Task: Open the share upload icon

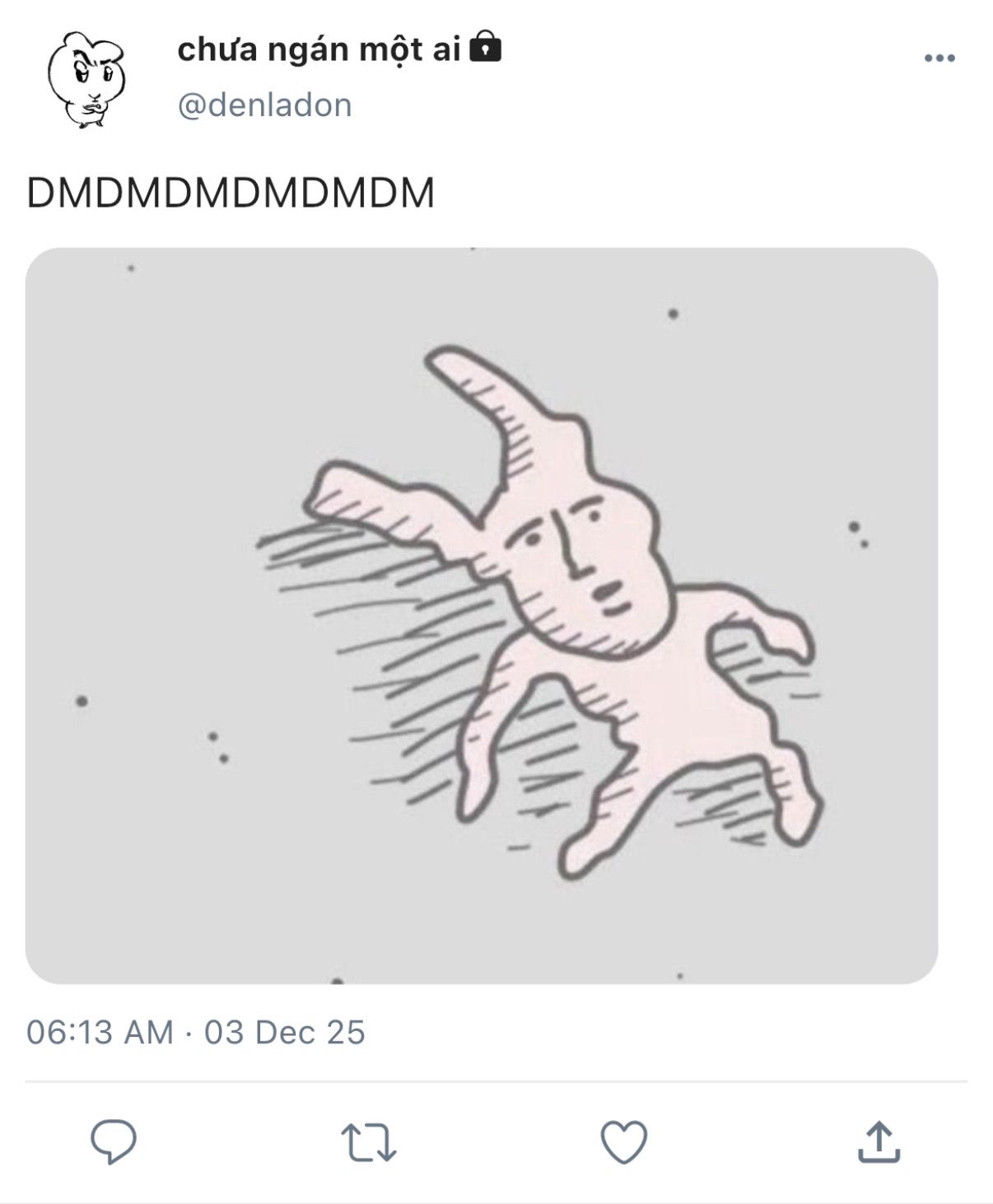Action: (x=879, y=1141)
